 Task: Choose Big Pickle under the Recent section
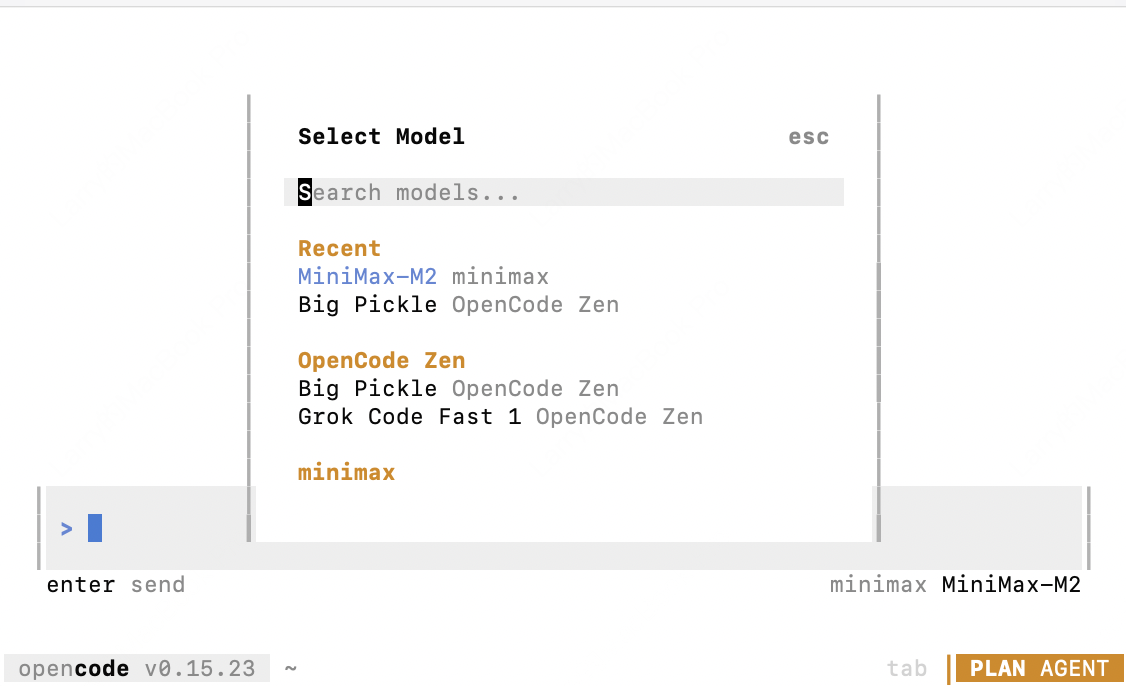367,304
